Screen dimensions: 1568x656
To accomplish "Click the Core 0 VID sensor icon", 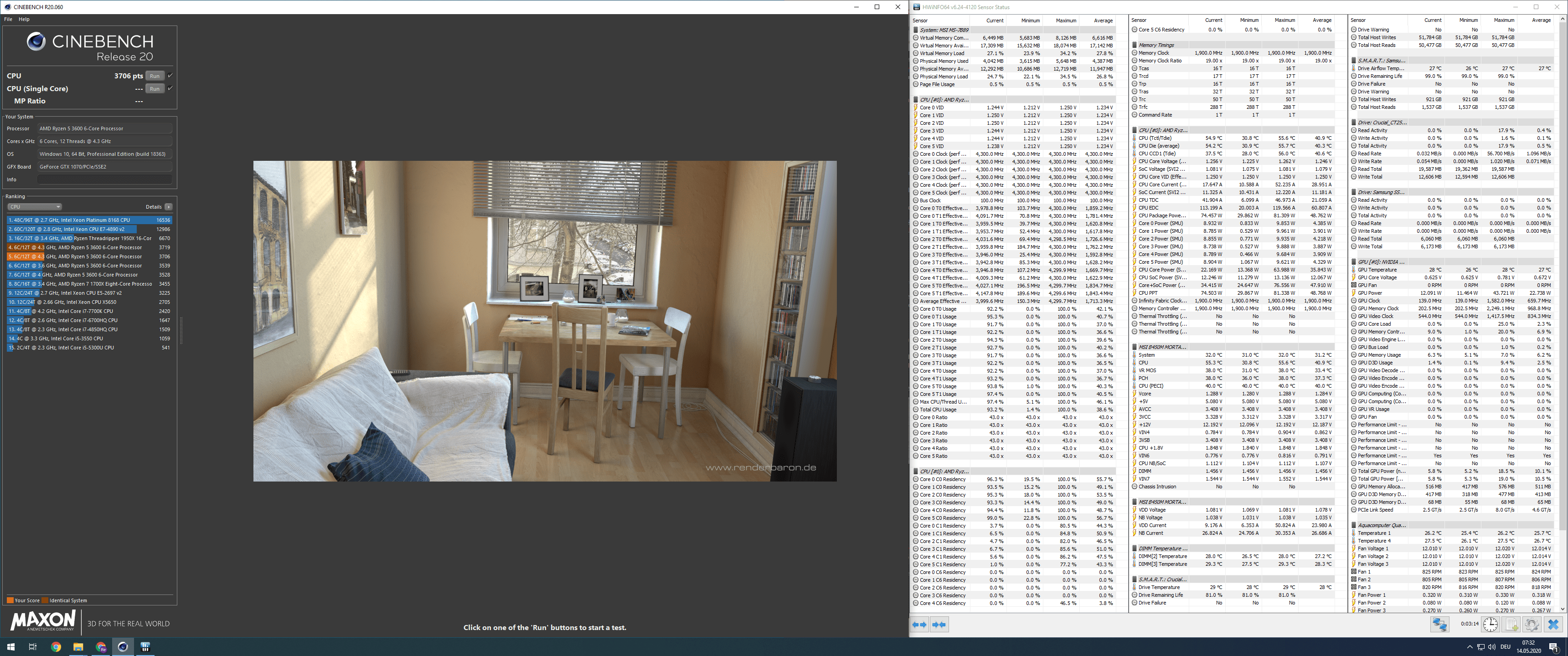I will pyautogui.click(x=915, y=108).
